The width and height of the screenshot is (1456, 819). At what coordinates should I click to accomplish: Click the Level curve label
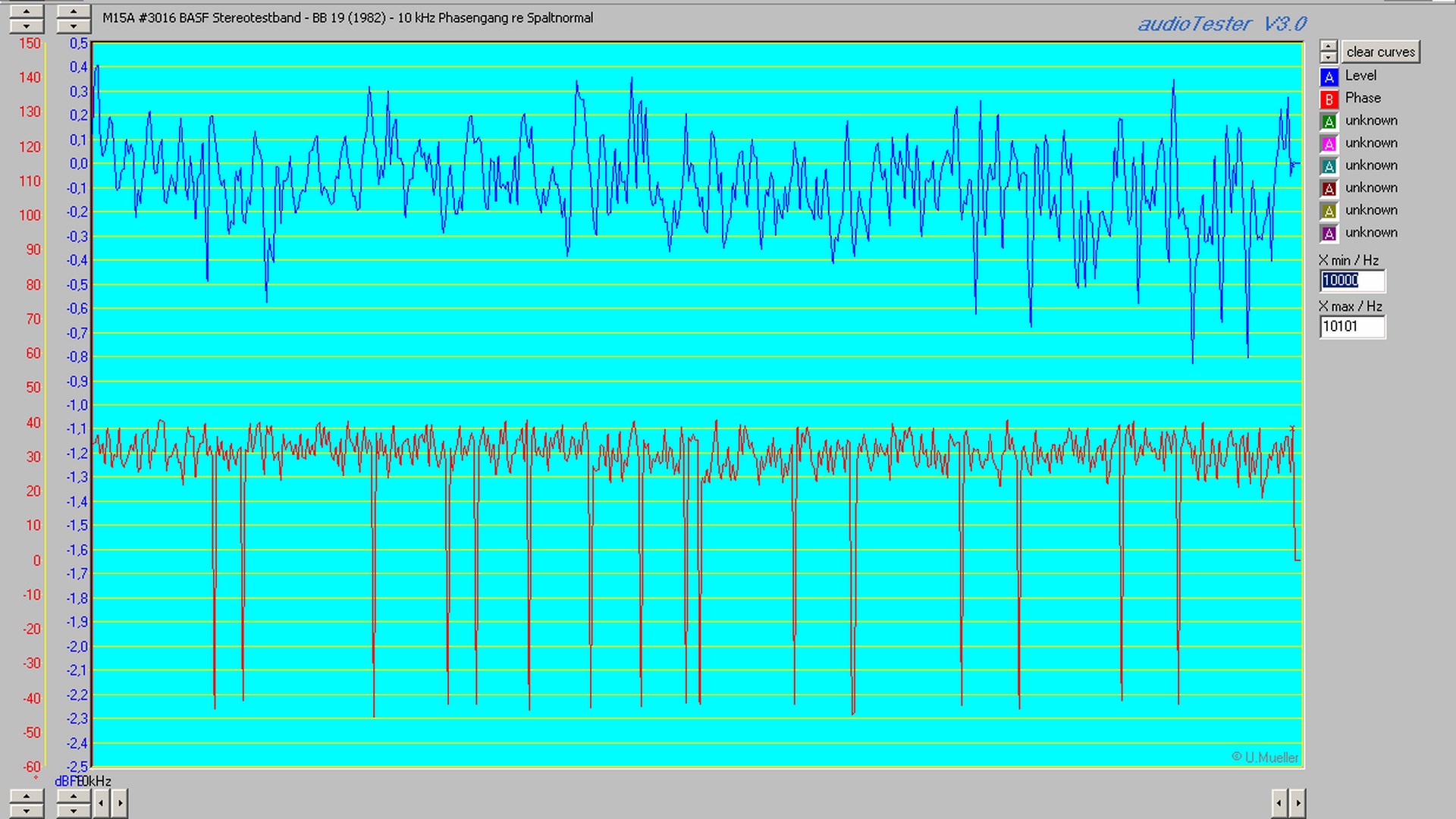pos(1360,76)
